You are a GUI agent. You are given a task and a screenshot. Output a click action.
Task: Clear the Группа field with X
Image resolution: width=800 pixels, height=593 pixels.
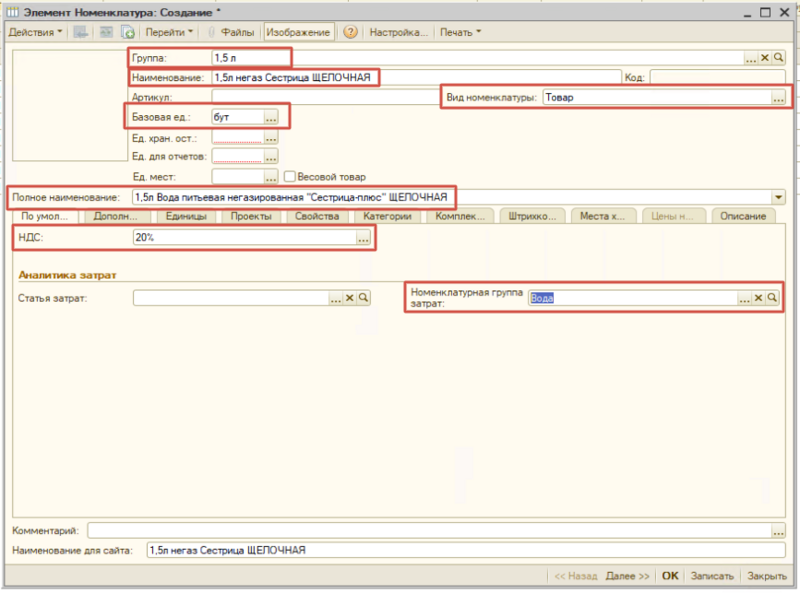click(x=764, y=58)
